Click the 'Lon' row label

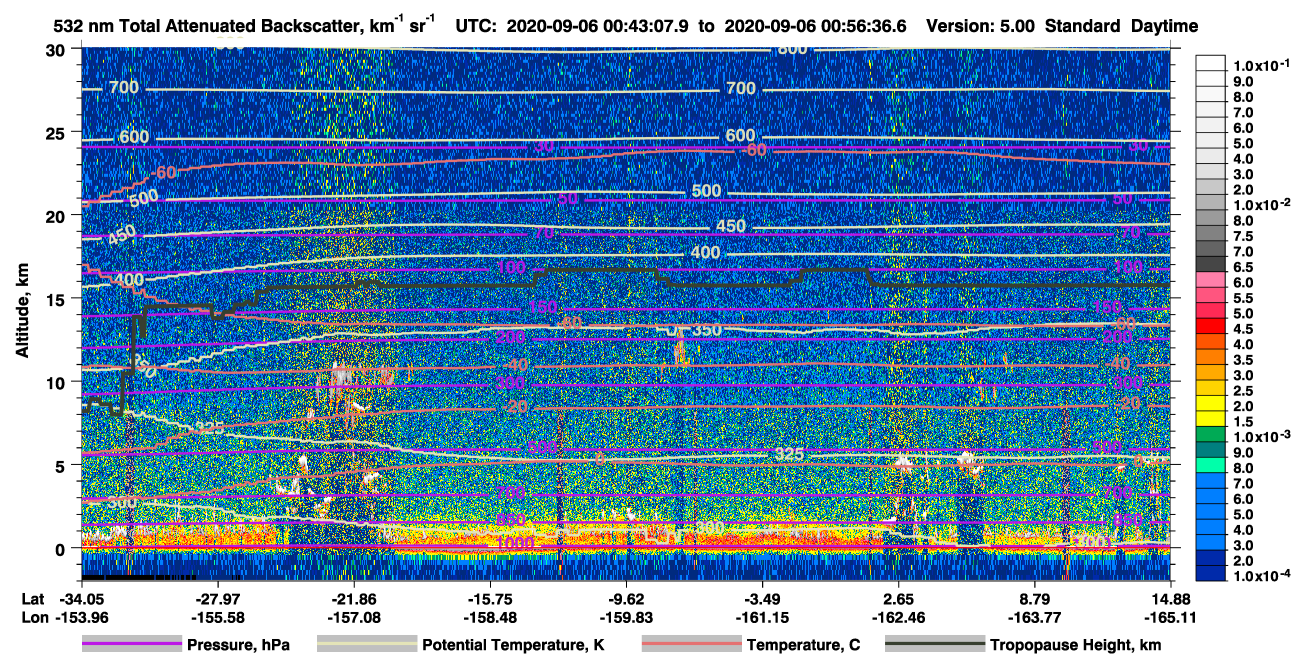(x=33, y=617)
